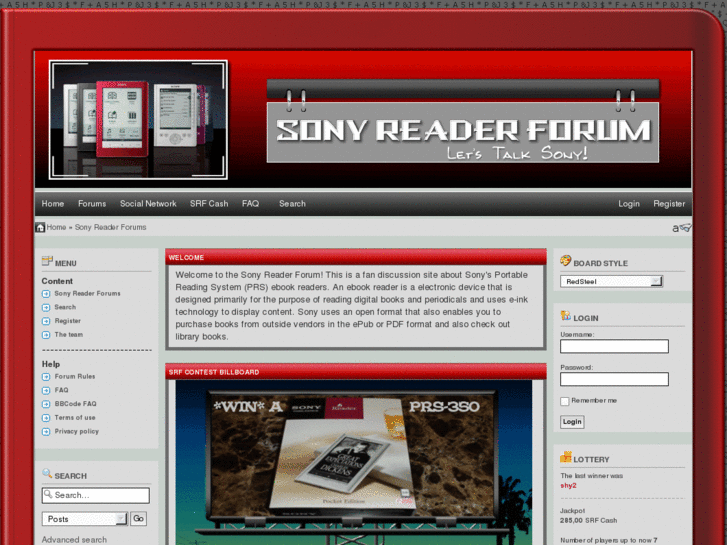
Task: Click the Board Style palette icon
Action: coord(565,261)
